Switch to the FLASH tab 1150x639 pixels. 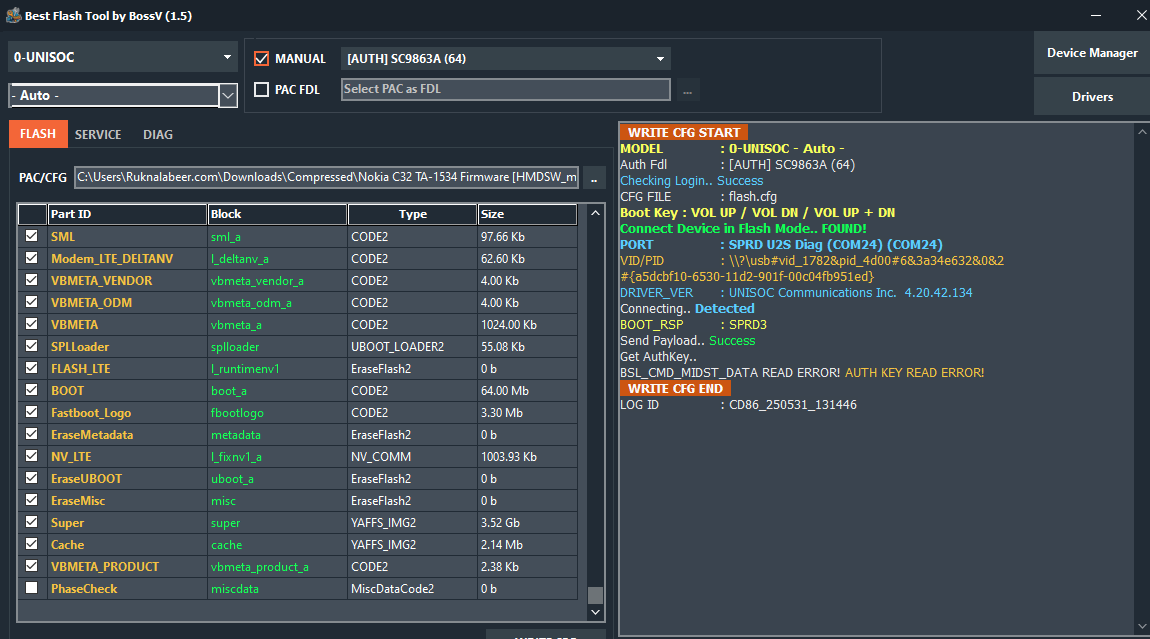38,134
